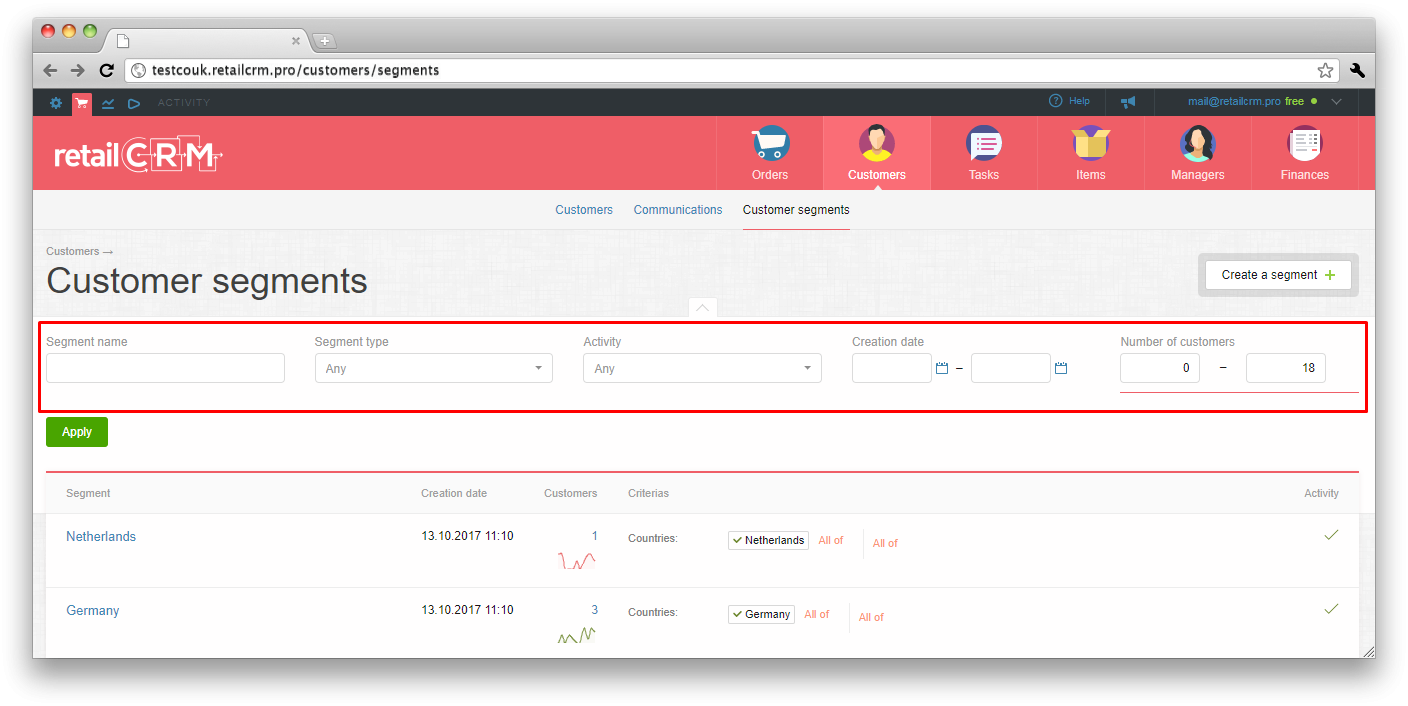Open end date calendar picker
1408x706 pixels.
pos(1061,369)
